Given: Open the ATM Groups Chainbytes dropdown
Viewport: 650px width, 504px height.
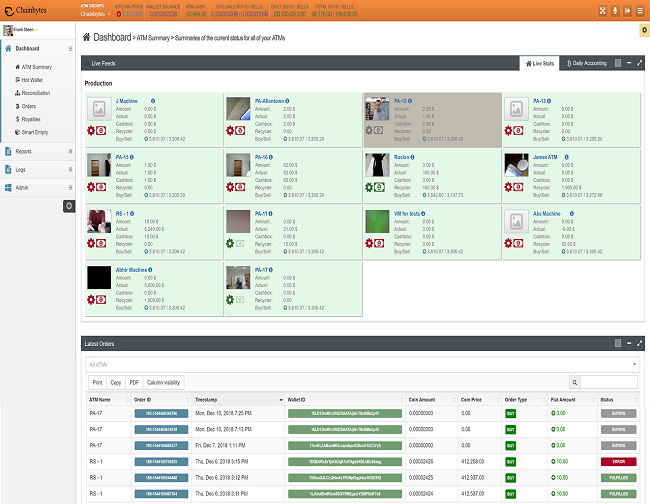Looking at the screenshot, I should click(93, 15).
